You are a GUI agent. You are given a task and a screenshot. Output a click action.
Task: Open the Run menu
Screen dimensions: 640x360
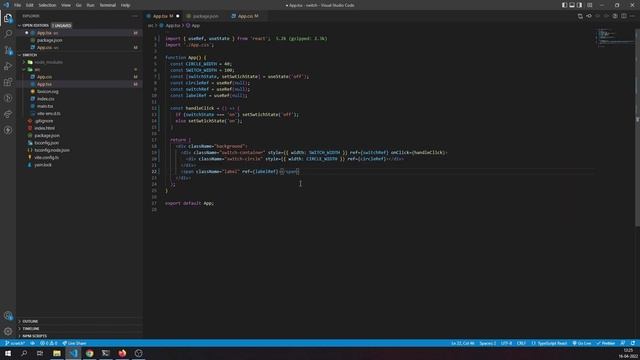click(x=90, y=5)
